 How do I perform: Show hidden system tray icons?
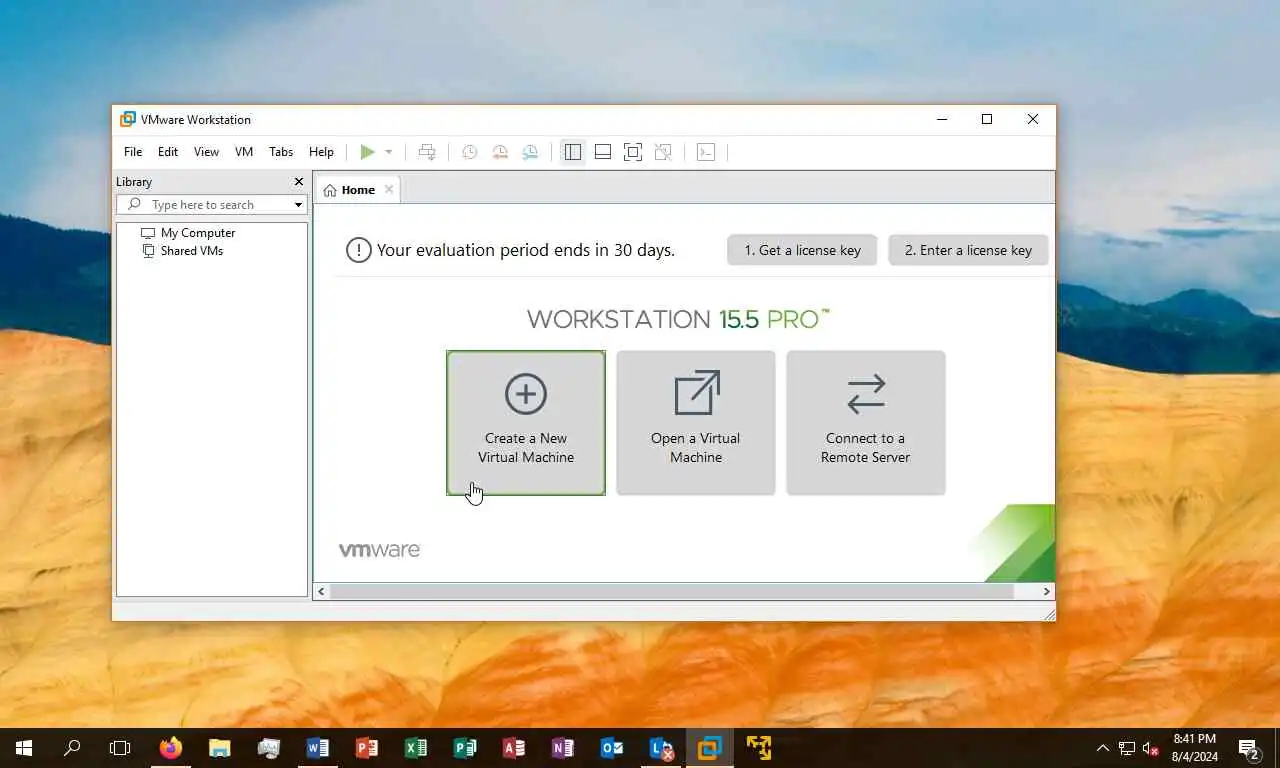tap(1103, 748)
